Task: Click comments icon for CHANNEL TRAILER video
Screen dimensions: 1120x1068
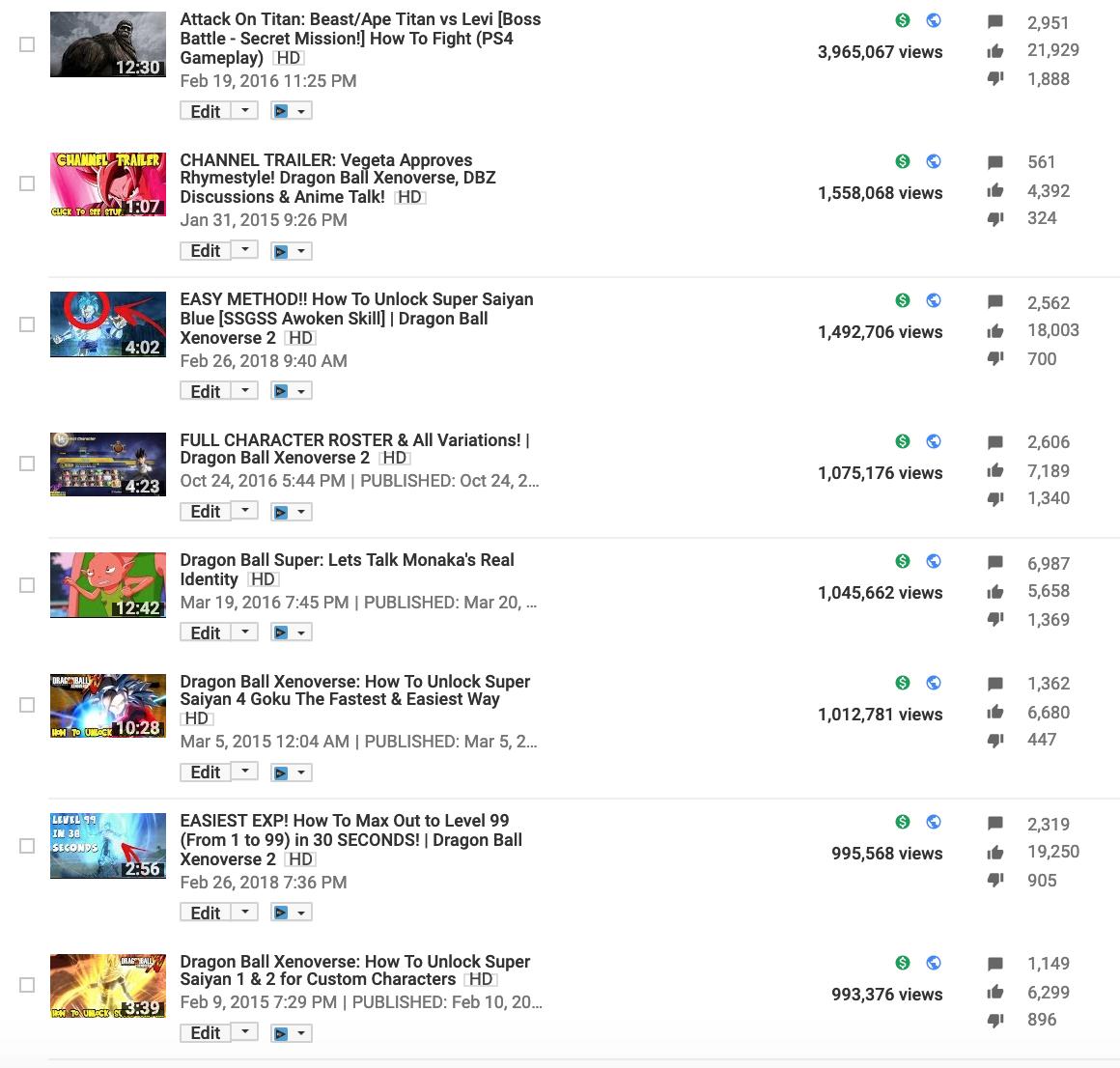Action: coord(995,162)
